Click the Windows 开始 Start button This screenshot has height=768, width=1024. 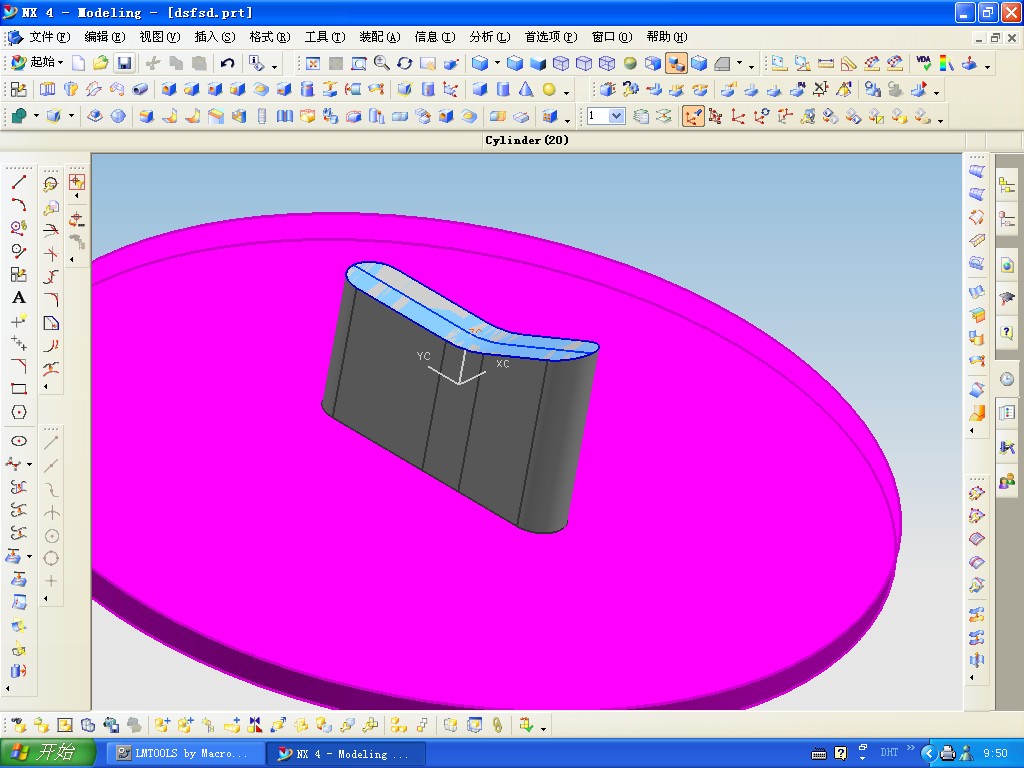[x=48, y=753]
